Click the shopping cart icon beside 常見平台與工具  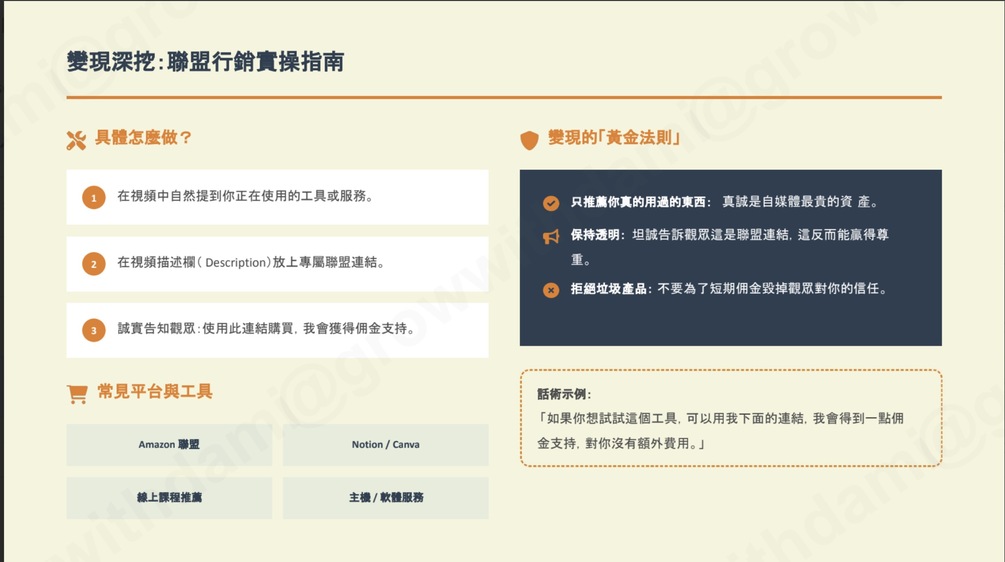click(77, 393)
